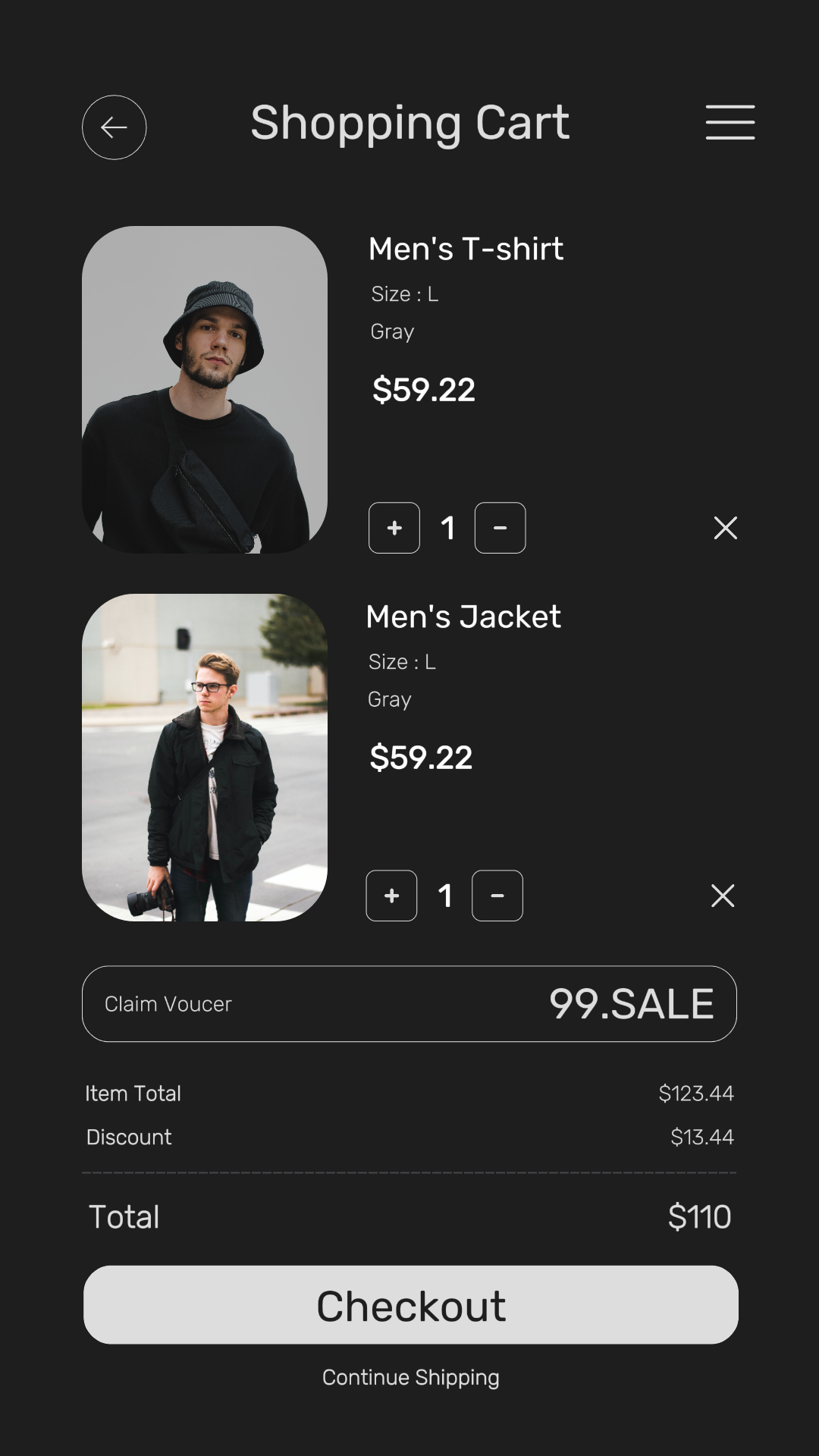Select the Men's T-shirt title
819x1456 pixels.
click(466, 249)
